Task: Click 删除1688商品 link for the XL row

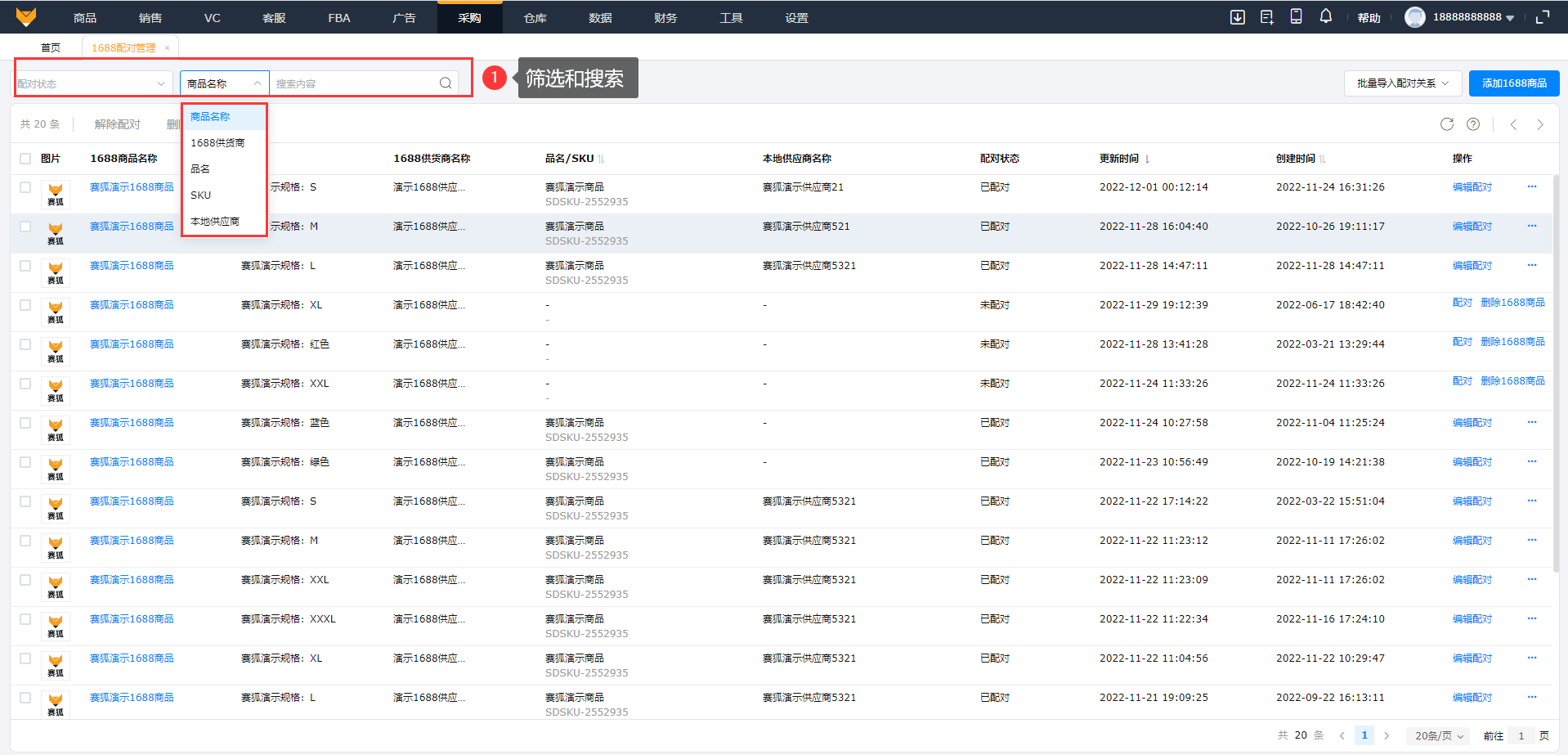Action: pyautogui.click(x=1512, y=303)
